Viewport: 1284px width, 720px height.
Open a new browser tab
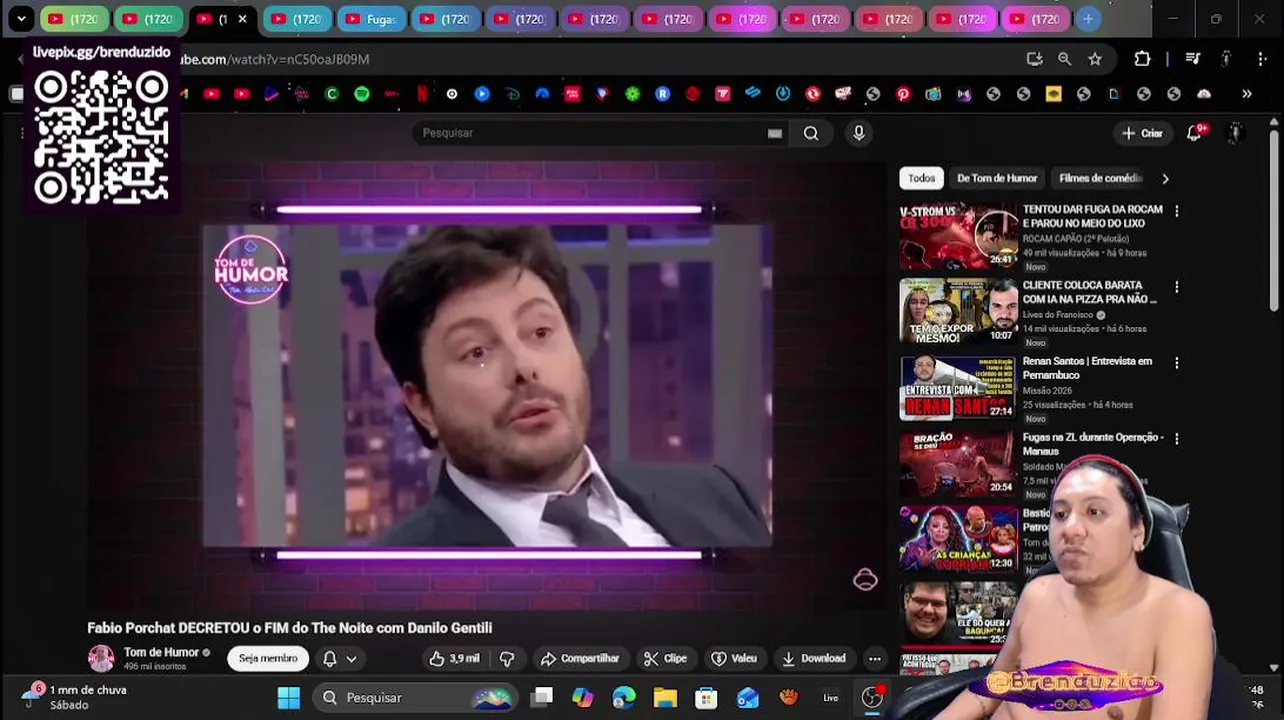1088,19
